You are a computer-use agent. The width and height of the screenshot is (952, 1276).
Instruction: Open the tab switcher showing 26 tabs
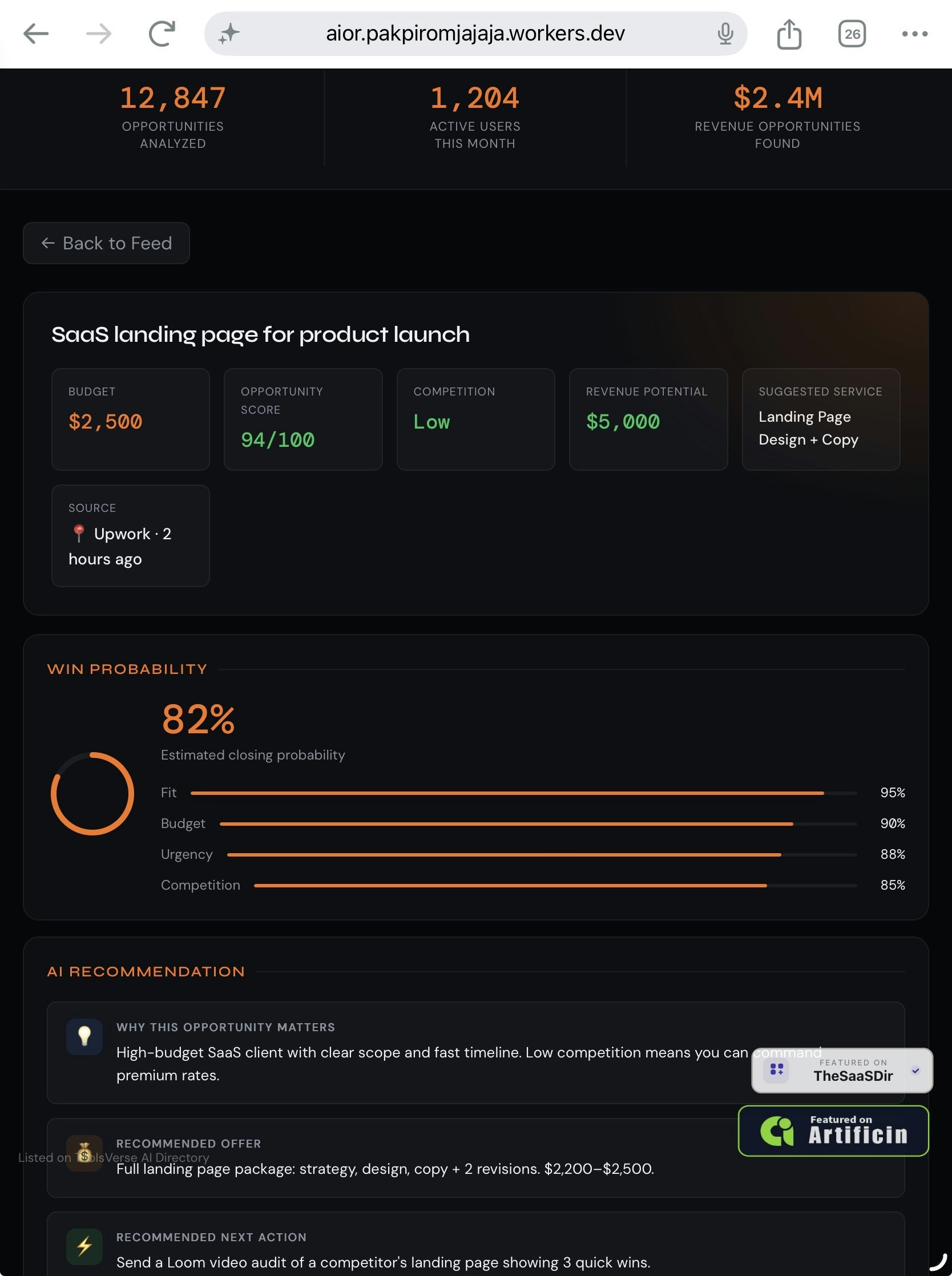tap(852, 34)
